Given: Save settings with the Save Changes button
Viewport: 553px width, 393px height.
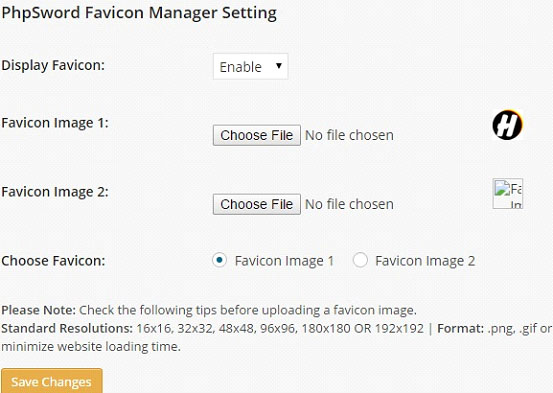Looking at the screenshot, I should click(51, 381).
